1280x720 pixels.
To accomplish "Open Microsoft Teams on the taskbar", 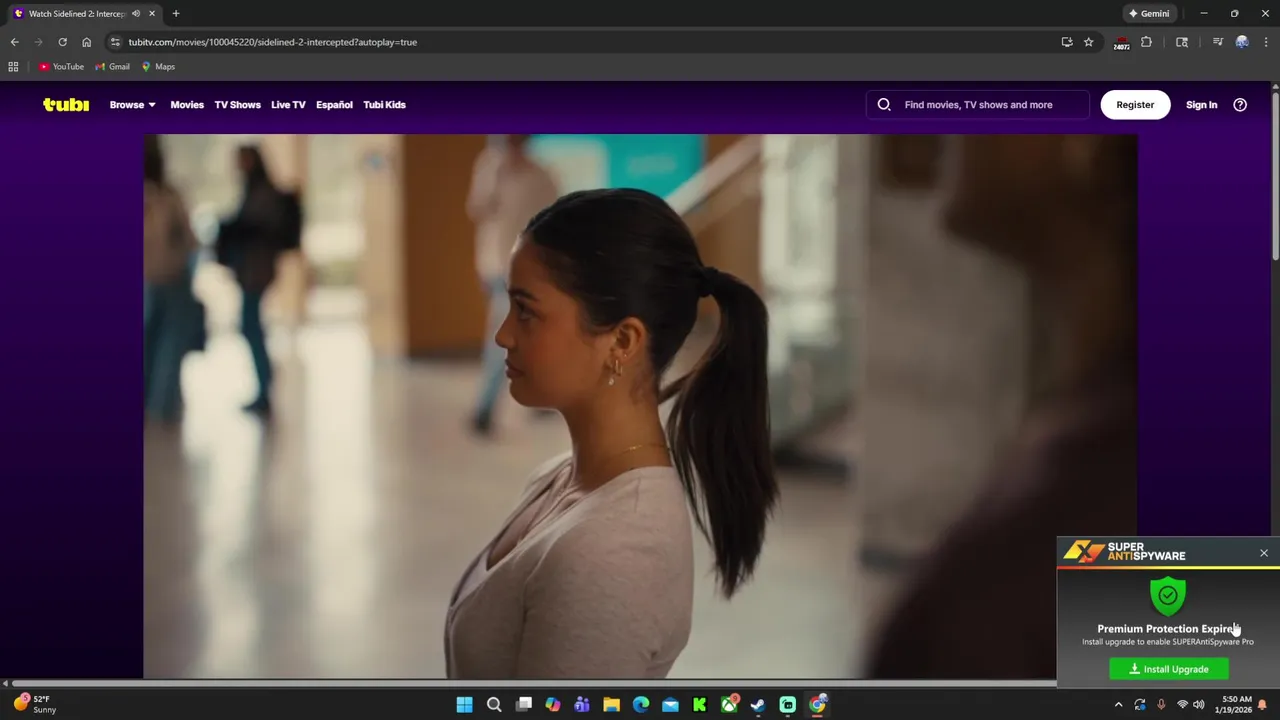I will coord(582,705).
